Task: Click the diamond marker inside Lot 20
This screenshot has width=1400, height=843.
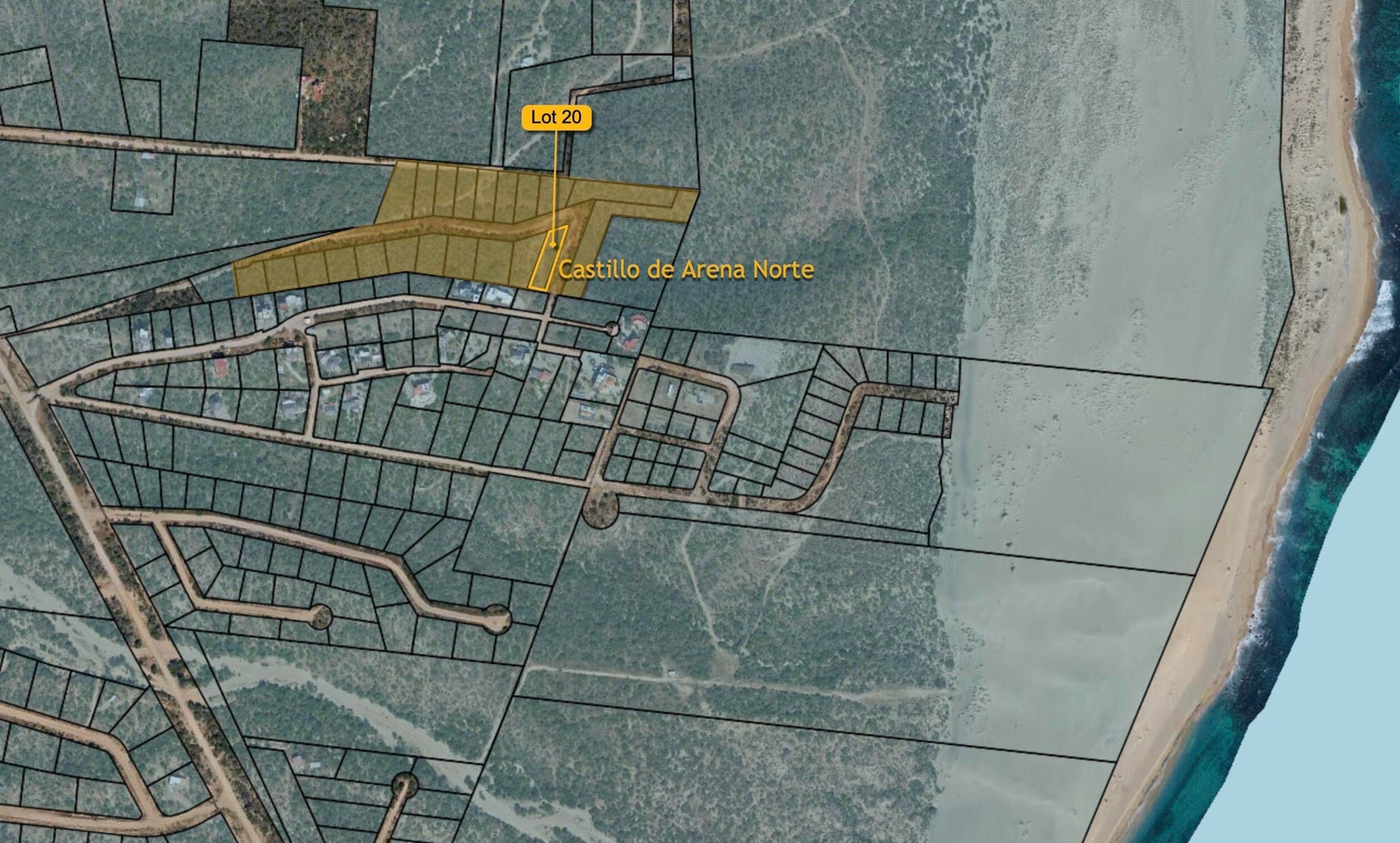Action: click(552, 245)
